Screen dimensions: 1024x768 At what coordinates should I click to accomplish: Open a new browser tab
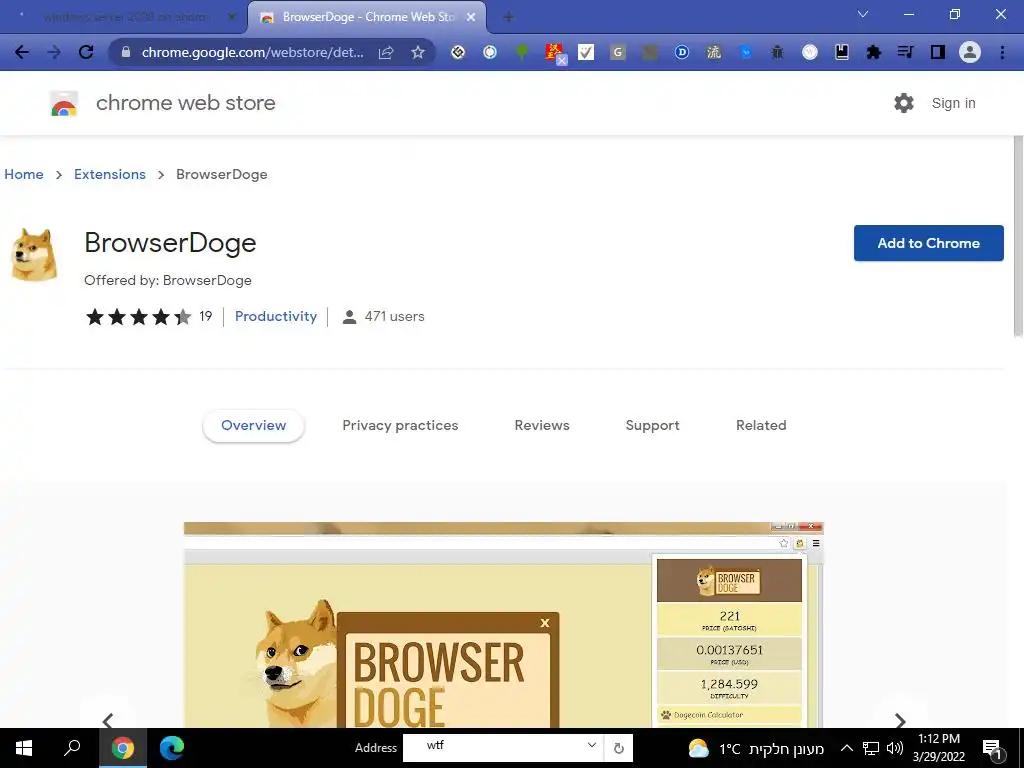point(508,18)
